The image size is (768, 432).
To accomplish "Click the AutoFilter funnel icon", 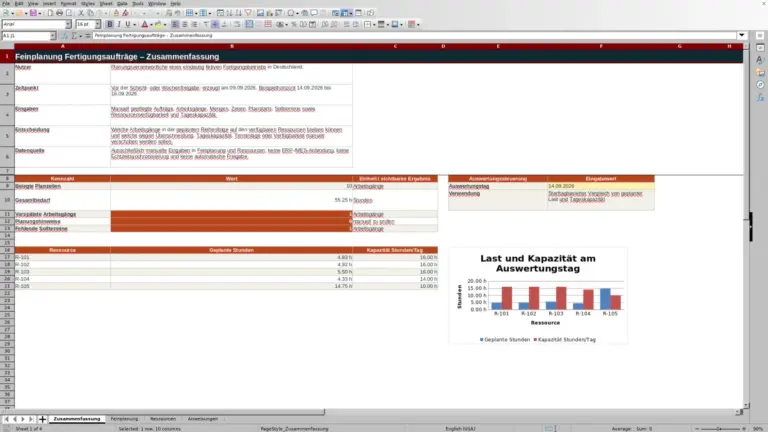I will (x=248, y=13).
